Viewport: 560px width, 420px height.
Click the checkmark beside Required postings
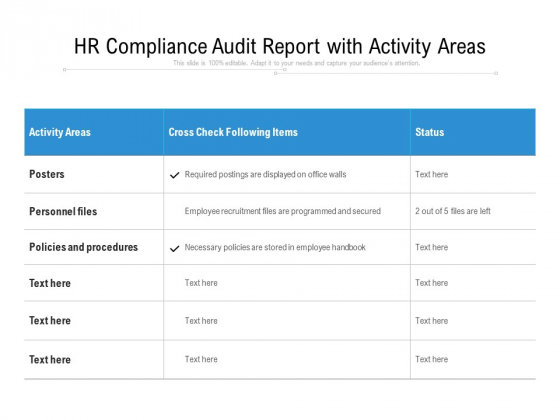coord(174,175)
